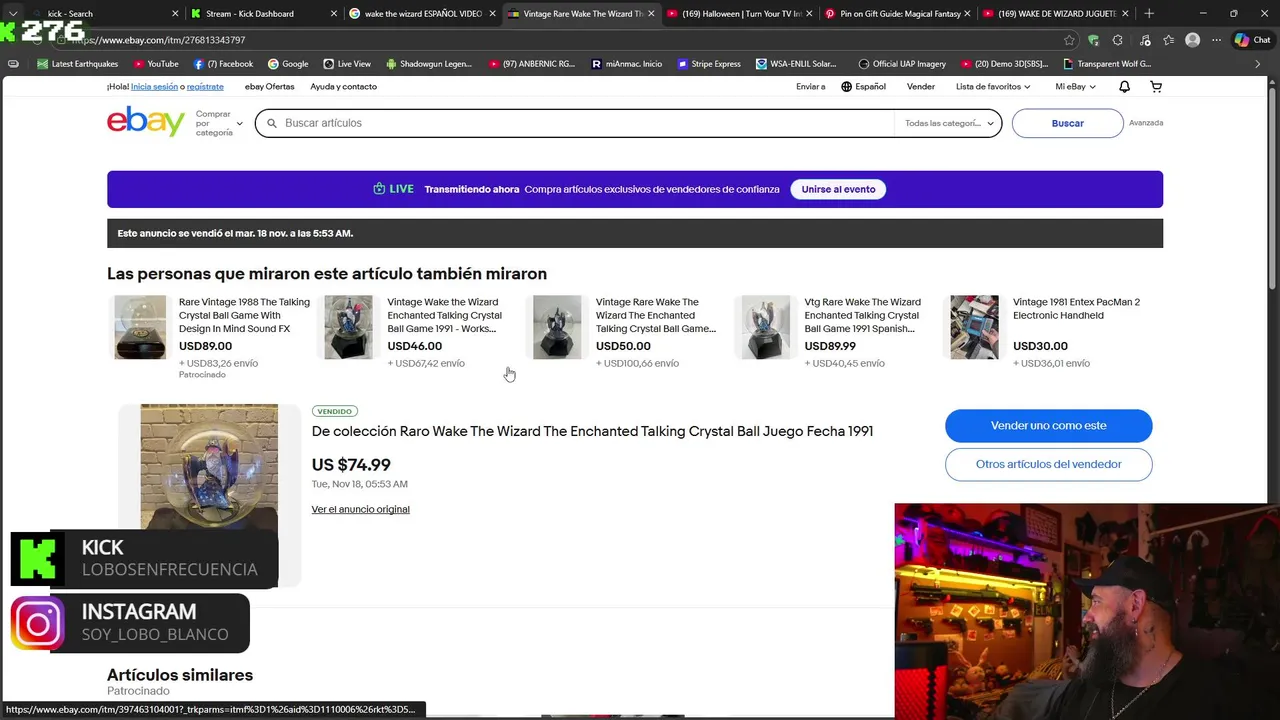Expand the Comprar por categoría dropdown
The height and width of the screenshot is (720, 1280).
pyautogui.click(x=219, y=123)
